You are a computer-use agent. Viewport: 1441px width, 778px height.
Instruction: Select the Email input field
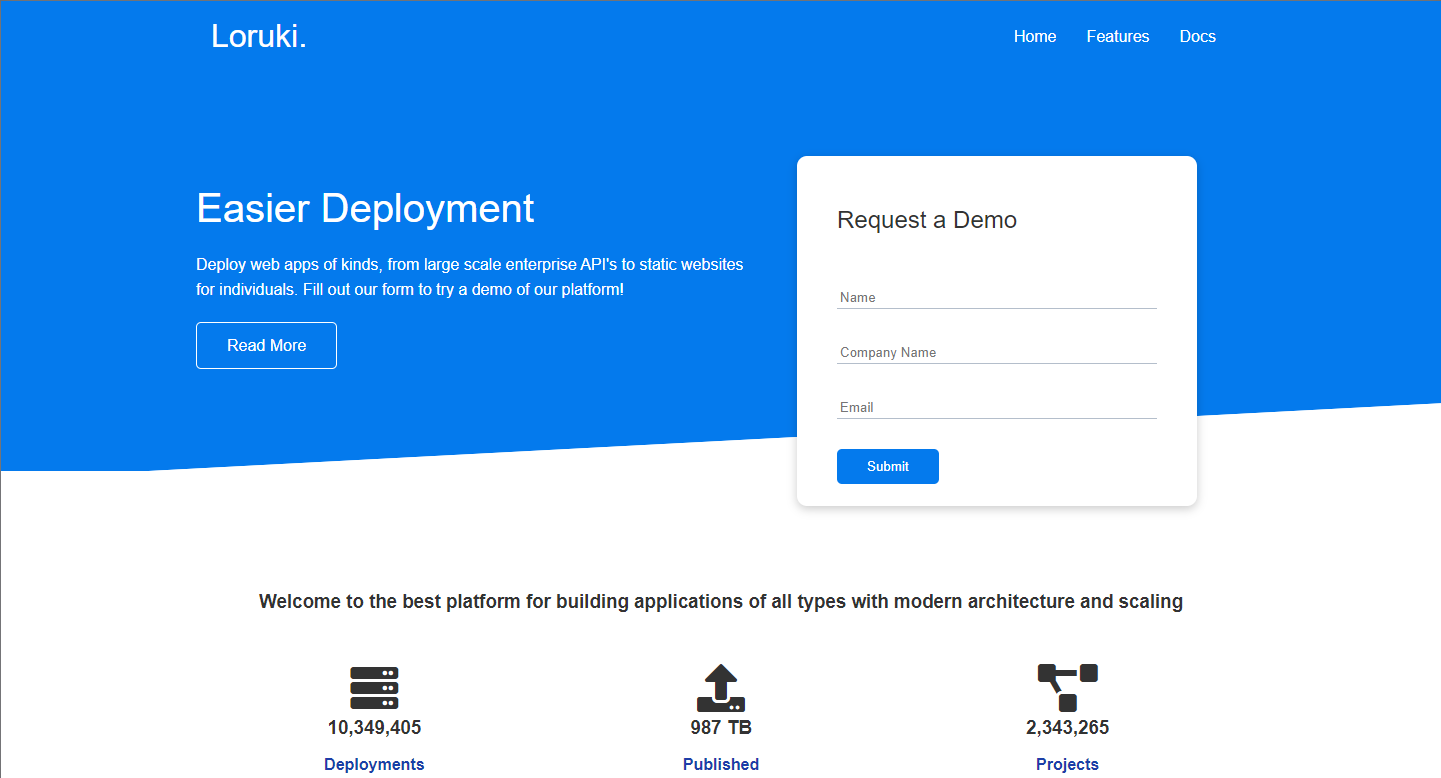[x=996, y=408]
